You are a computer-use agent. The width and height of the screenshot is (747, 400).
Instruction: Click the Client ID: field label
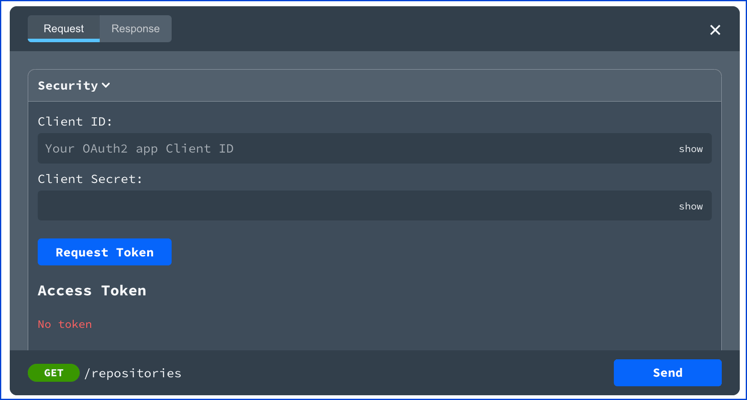75,122
